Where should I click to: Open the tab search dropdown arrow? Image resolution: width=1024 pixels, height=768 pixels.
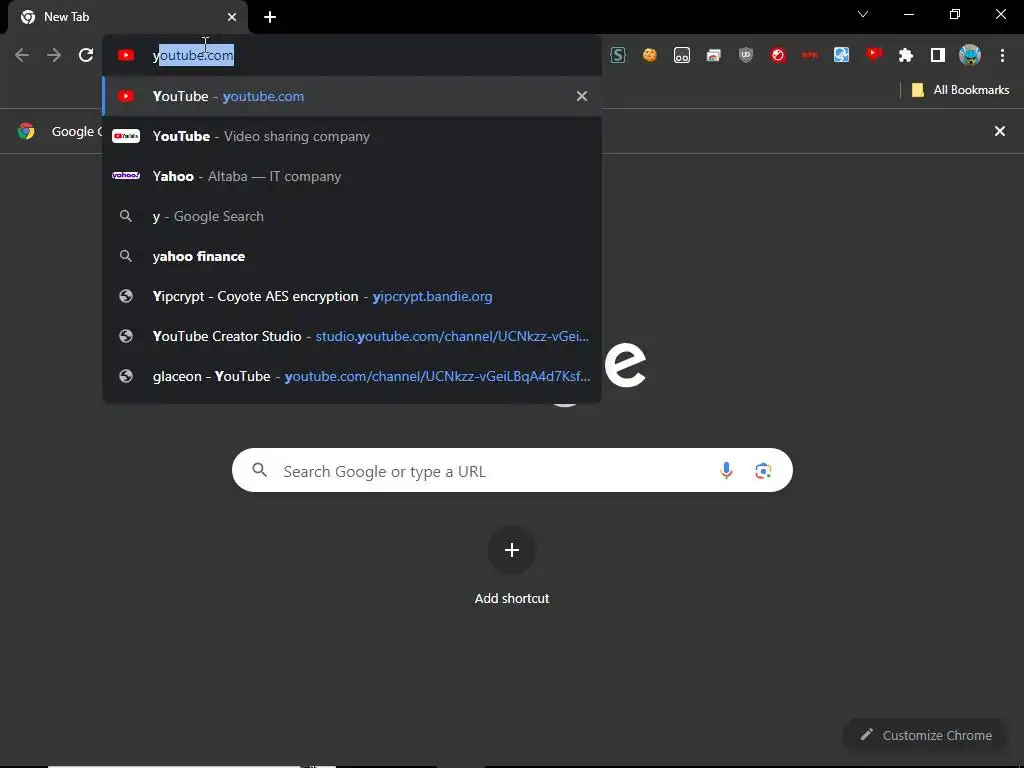863,14
